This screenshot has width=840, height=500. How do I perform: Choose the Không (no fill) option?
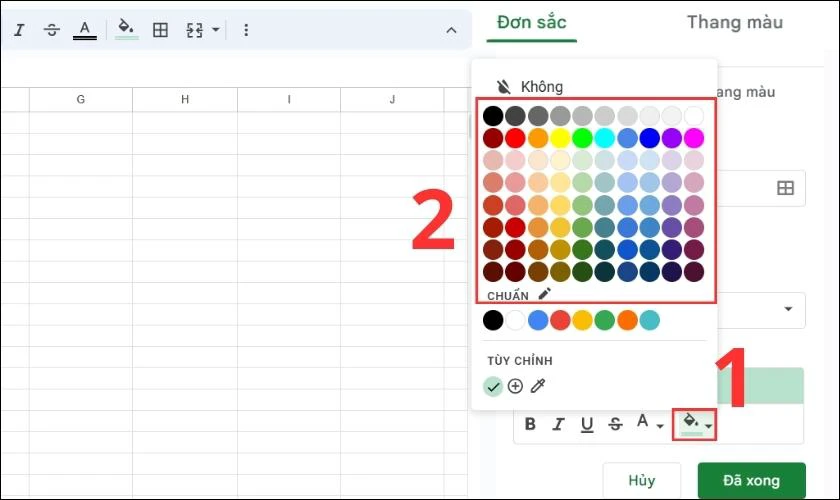[530, 86]
